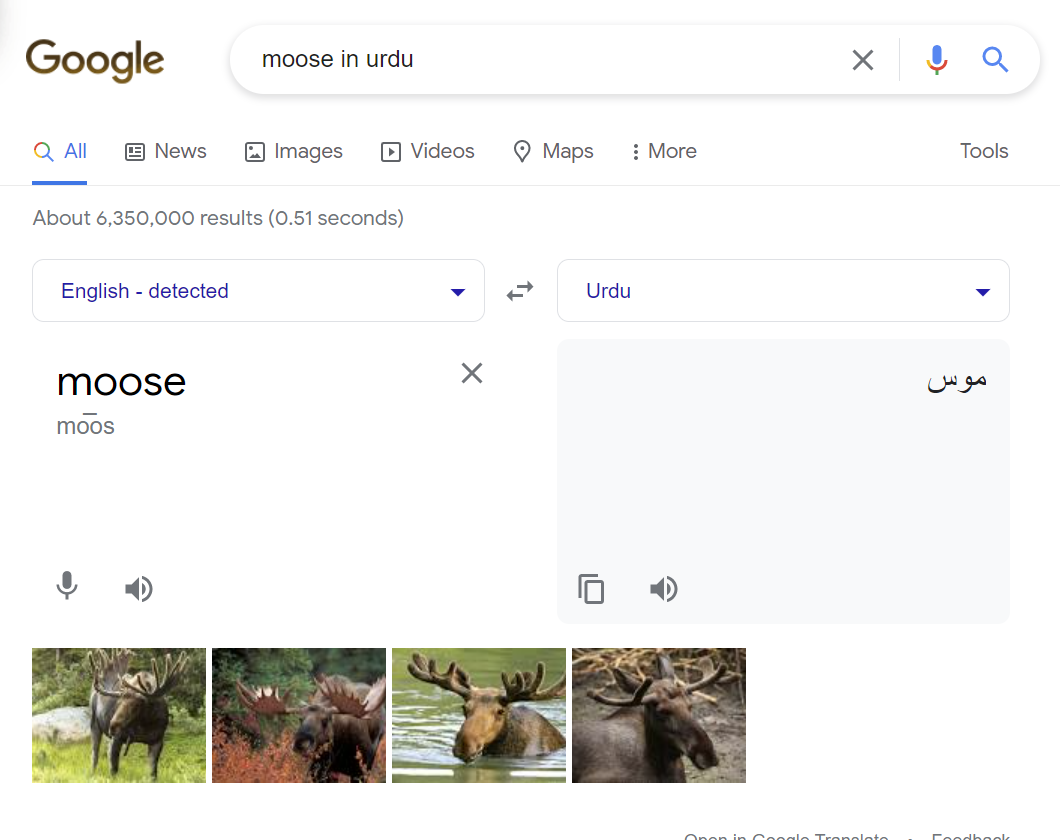Open the More menu
The width and height of the screenshot is (1060, 840).
[664, 151]
